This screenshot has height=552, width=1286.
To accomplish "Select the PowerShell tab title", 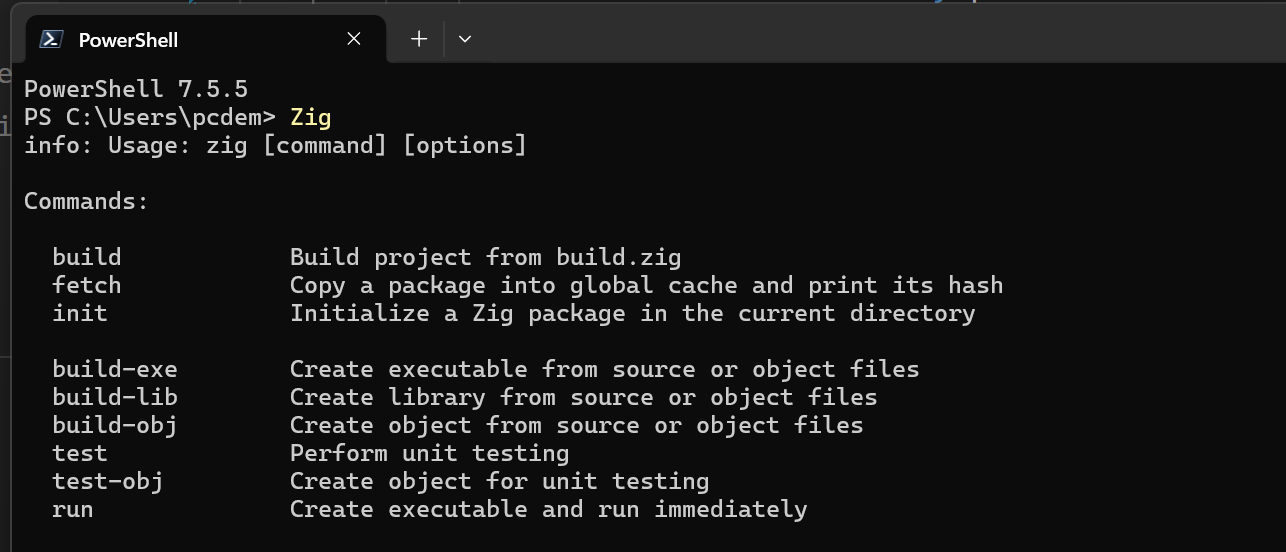I will click(x=128, y=40).
